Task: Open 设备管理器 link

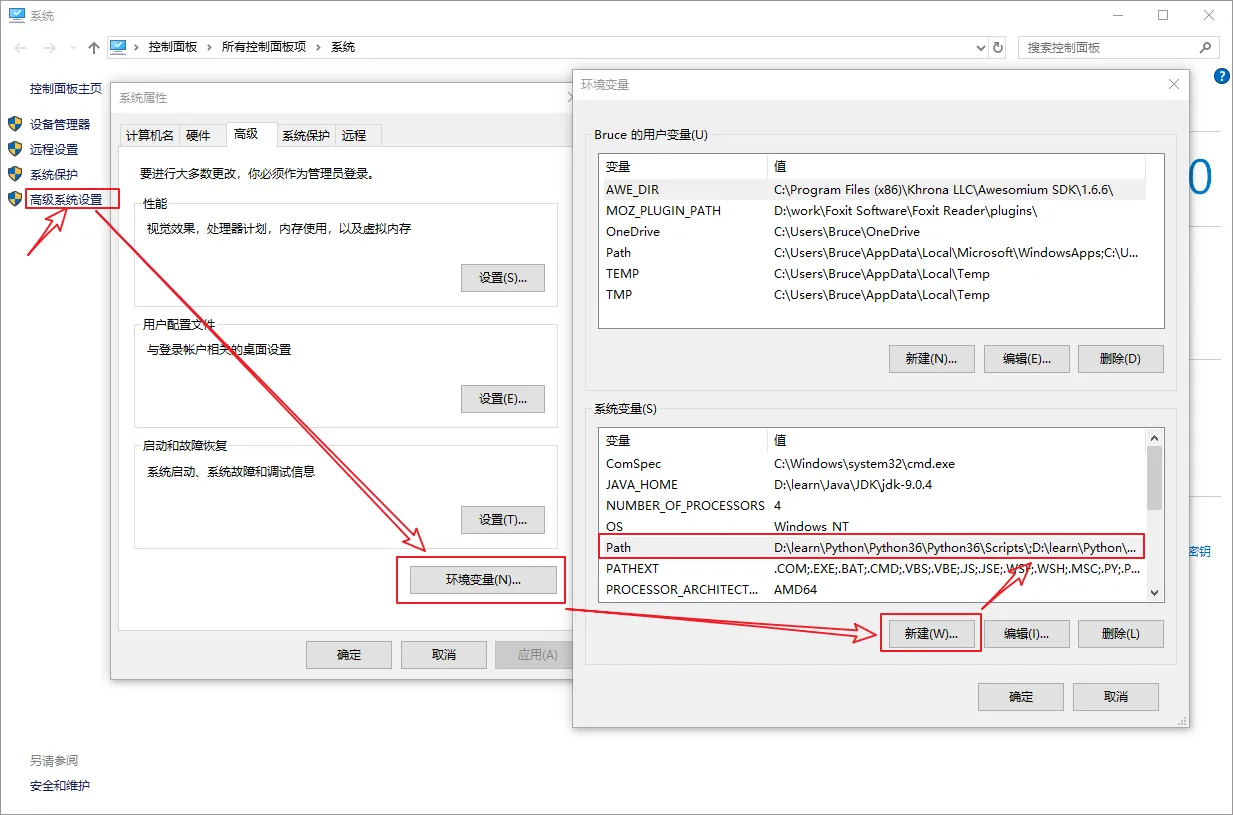Action: (x=60, y=124)
